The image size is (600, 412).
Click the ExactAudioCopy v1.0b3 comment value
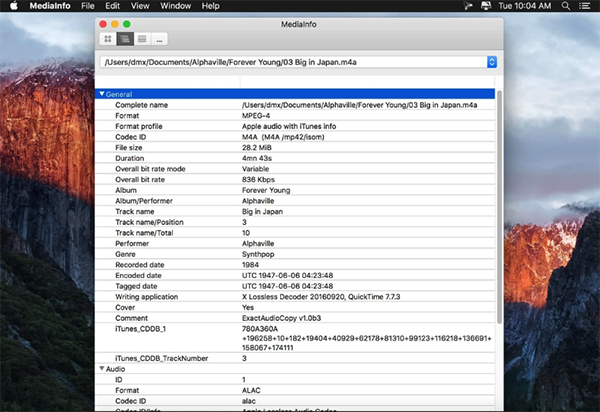click(281, 318)
